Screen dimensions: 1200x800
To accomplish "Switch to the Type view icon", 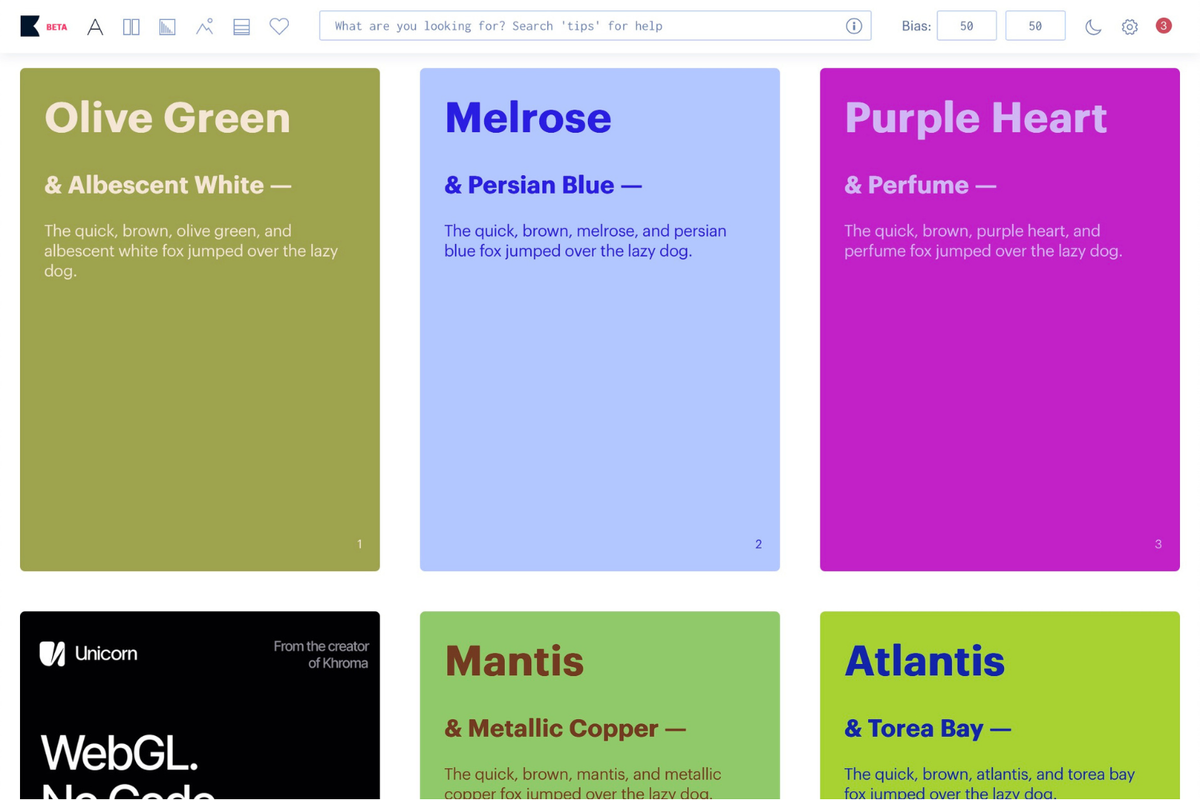I will click(x=95, y=27).
